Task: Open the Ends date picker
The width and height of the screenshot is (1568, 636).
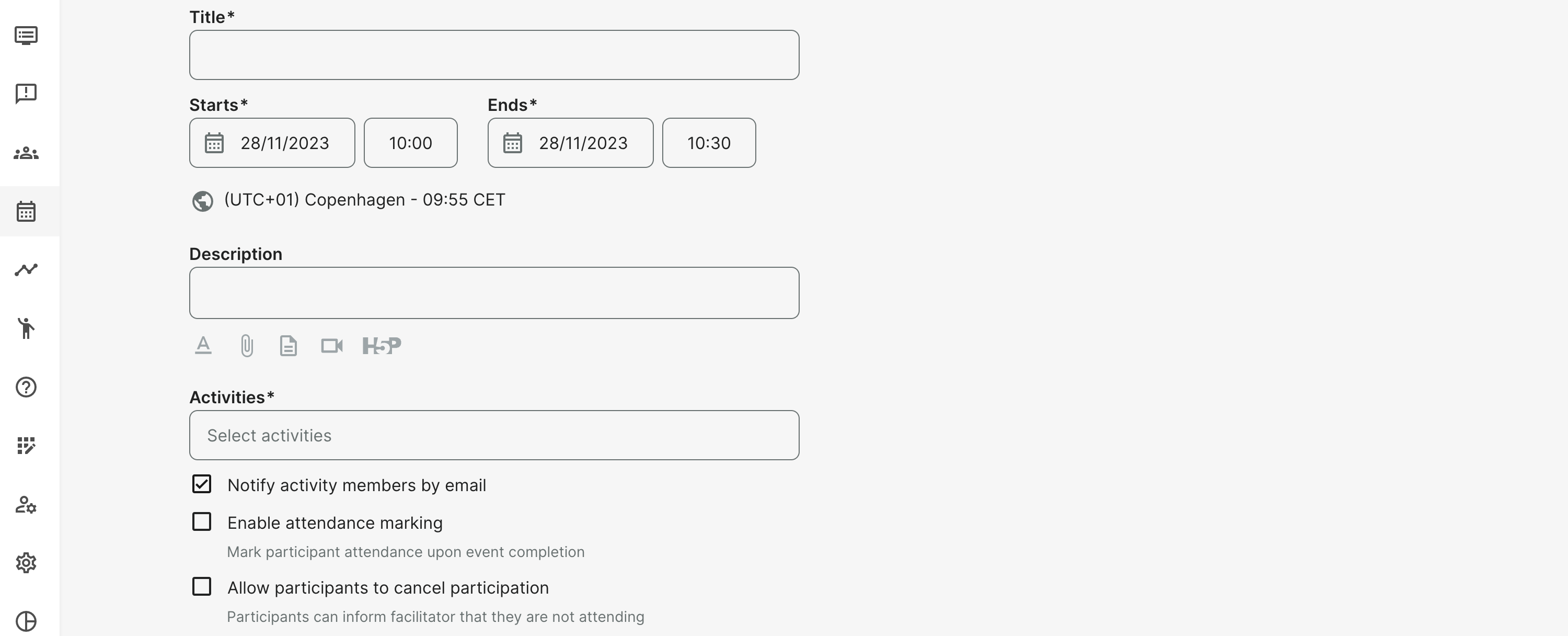Action: (570, 143)
